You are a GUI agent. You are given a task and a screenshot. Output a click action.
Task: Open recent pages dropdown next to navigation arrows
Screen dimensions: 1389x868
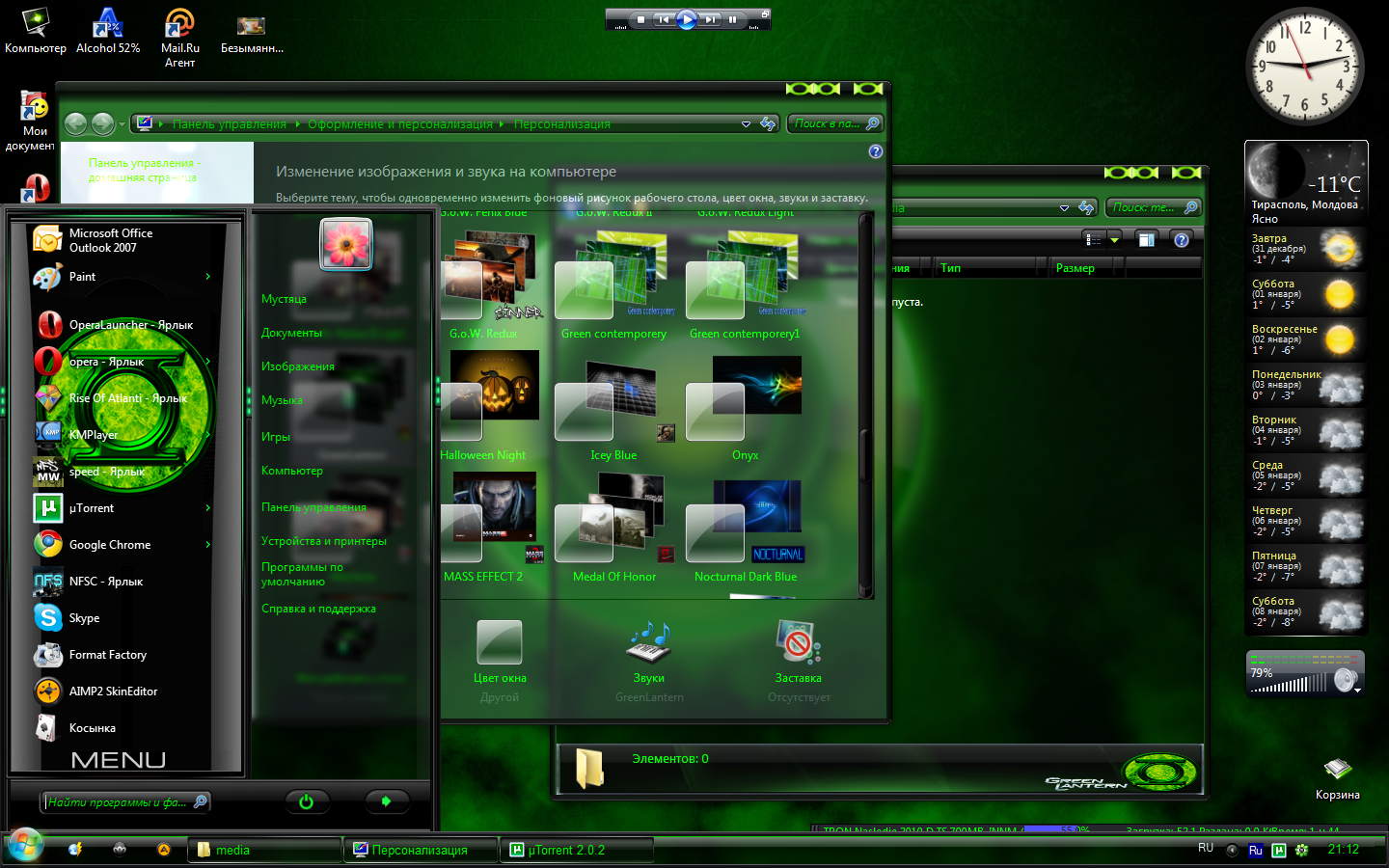coord(122,123)
